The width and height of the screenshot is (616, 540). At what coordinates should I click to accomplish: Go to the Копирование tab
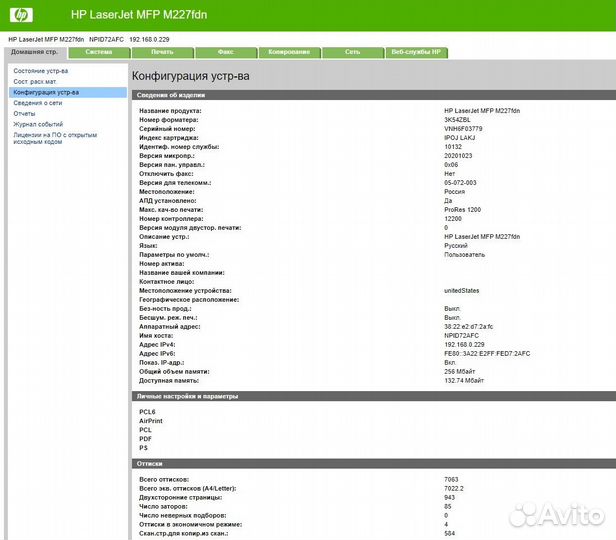[x=290, y=52]
